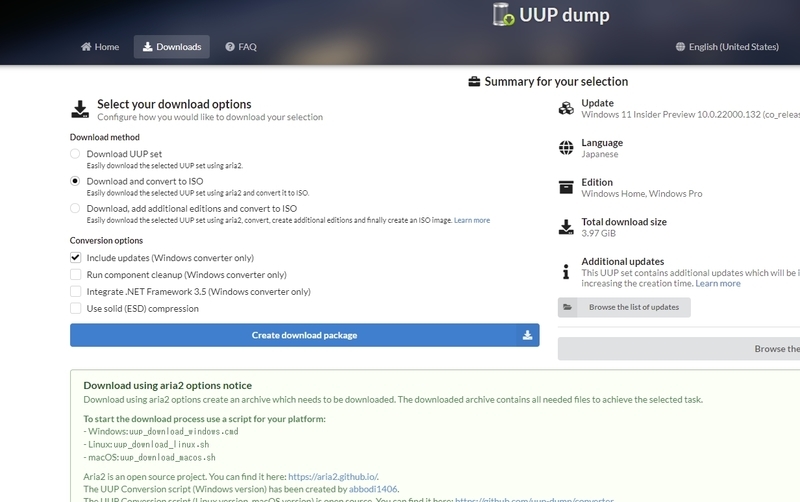800x502 pixels.
Task: Click the briefcase icon beside Summary heading
Action: tap(474, 82)
